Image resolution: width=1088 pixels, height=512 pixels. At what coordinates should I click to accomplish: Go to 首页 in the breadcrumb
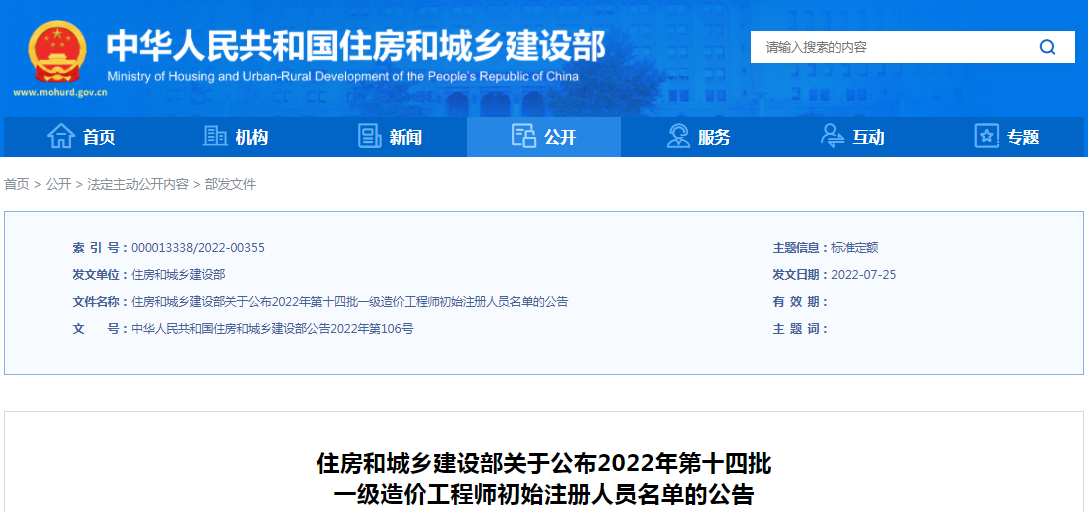[x=17, y=185]
